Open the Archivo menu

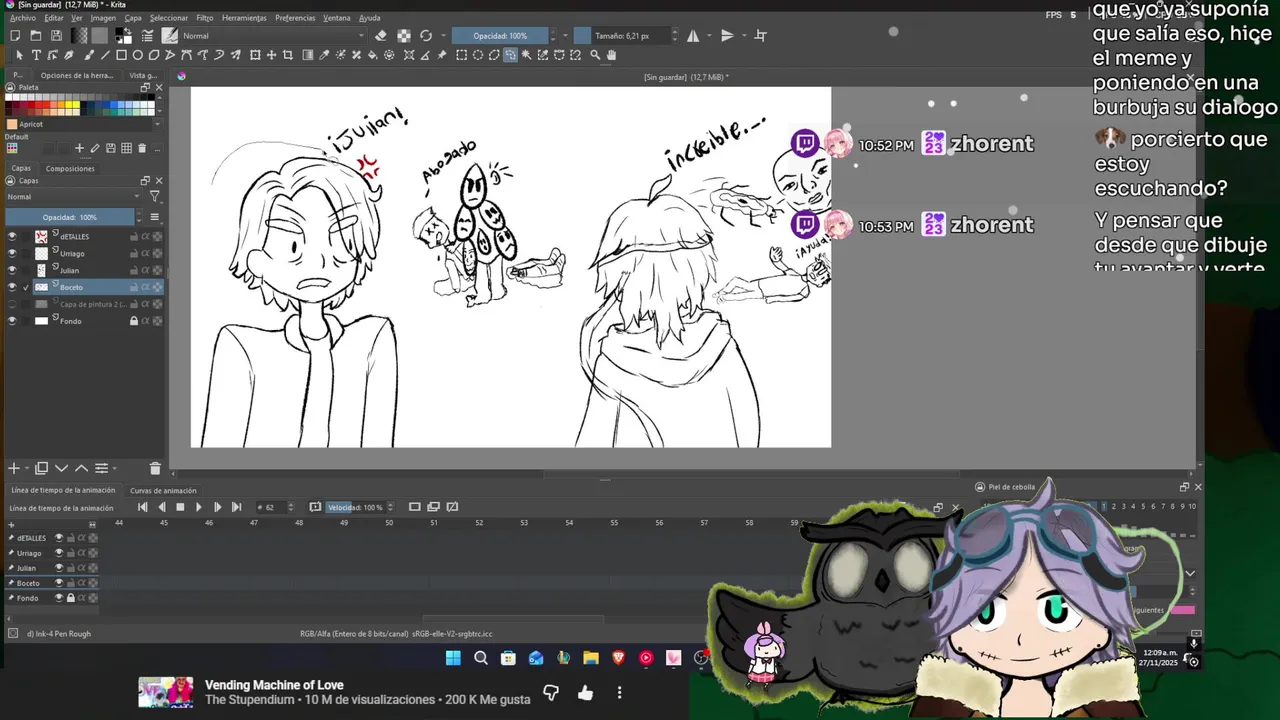[x=23, y=18]
